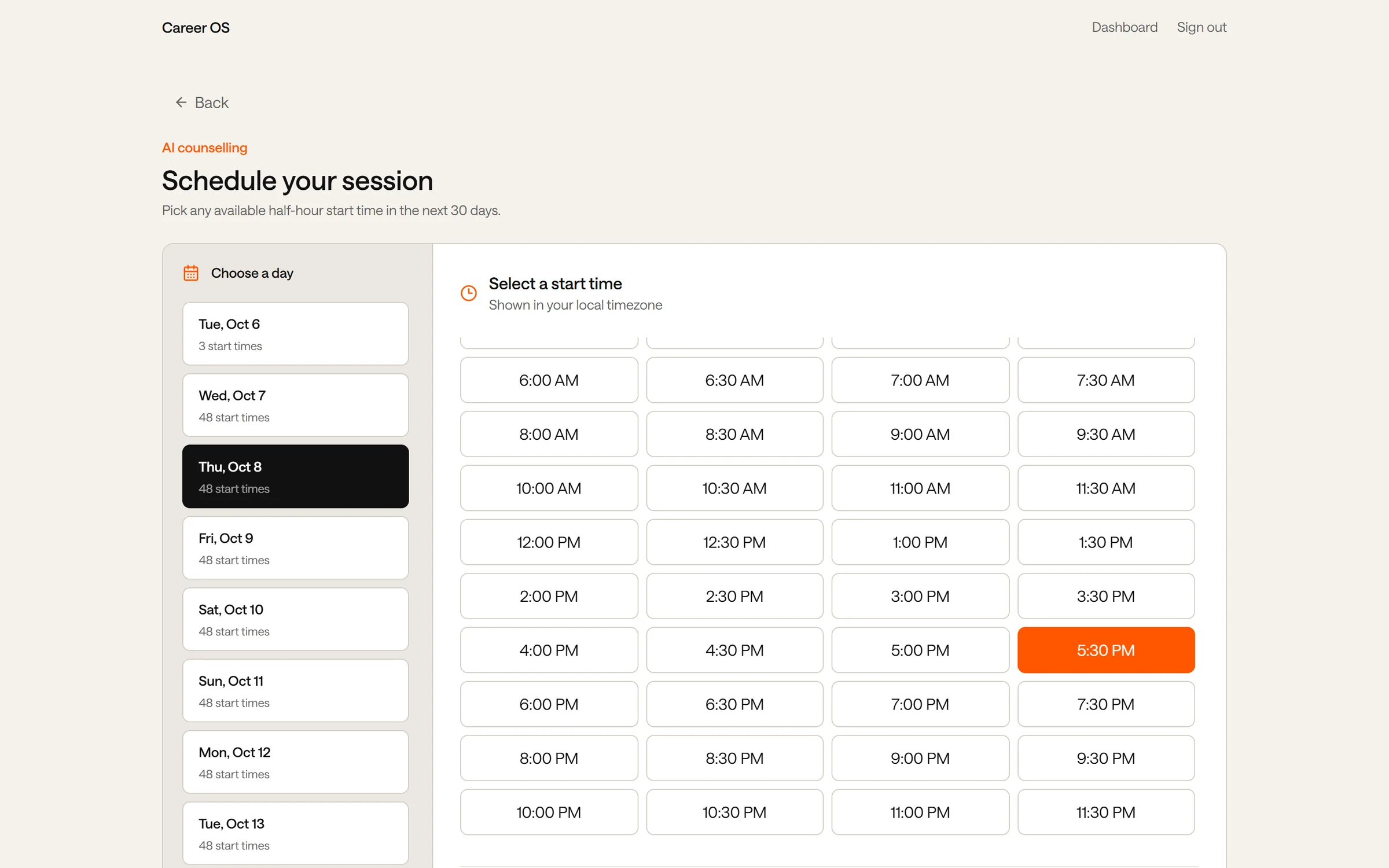Select the 12:00 PM slot
Screen dimensions: 1389x868
549,542
